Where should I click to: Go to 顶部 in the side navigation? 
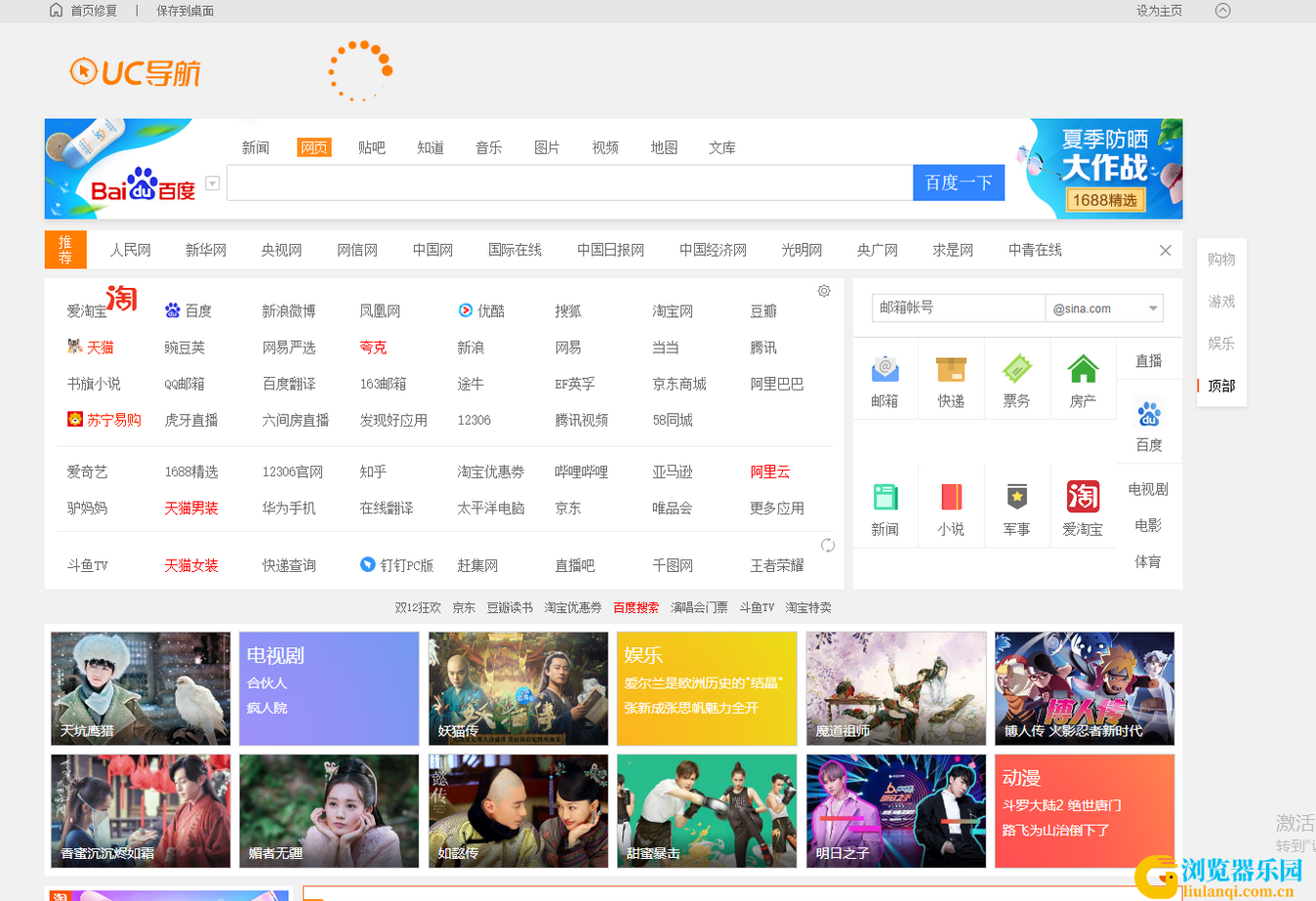pyautogui.click(x=1221, y=386)
